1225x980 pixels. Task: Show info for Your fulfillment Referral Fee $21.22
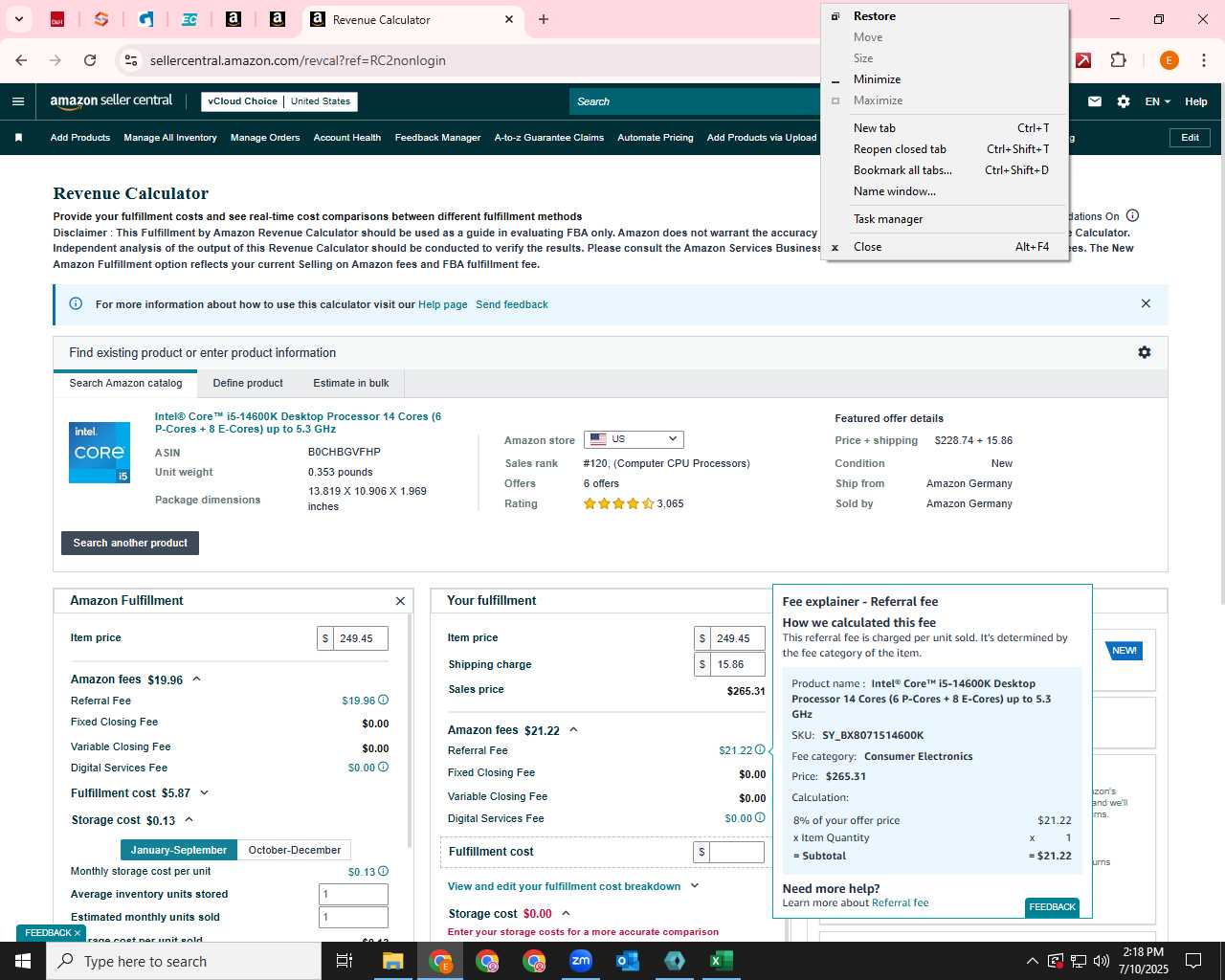pos(760,749)
